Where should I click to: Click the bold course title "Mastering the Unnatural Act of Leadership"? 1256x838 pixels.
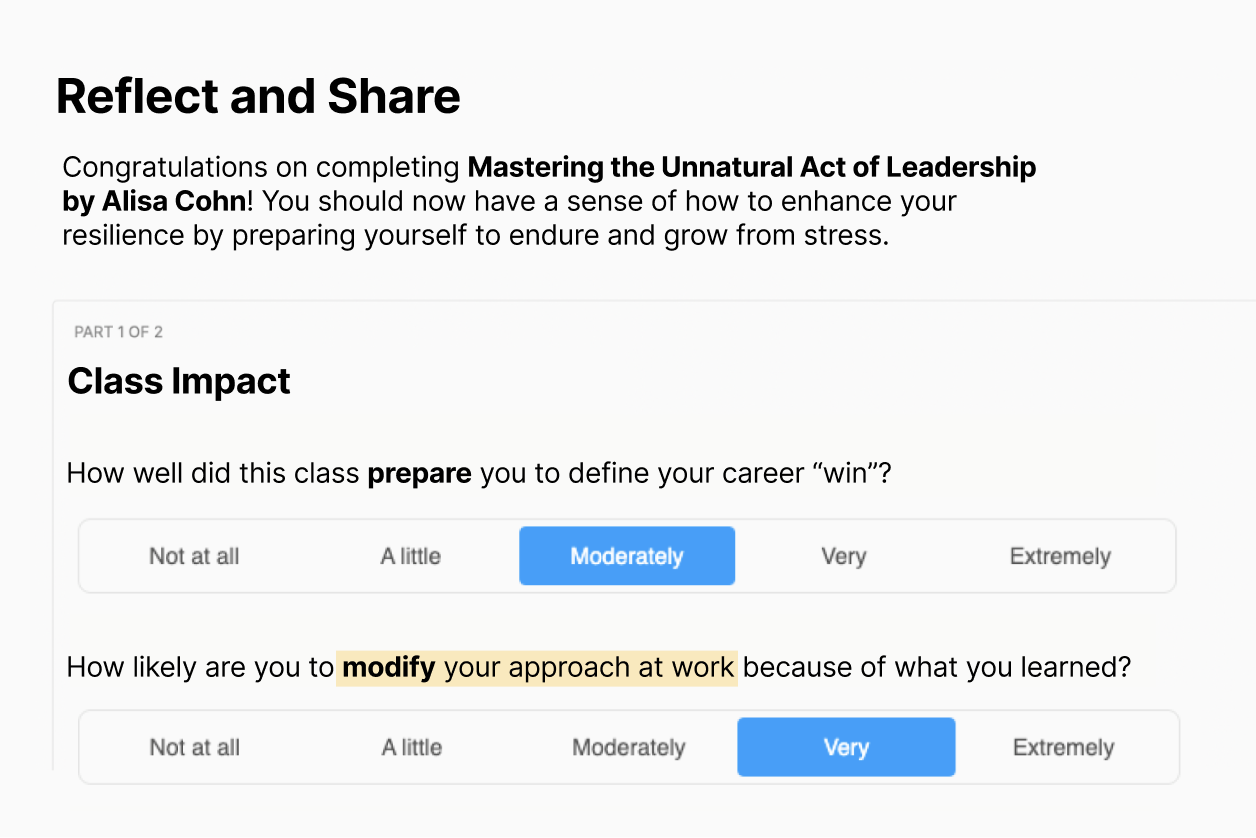click(751, 167)
